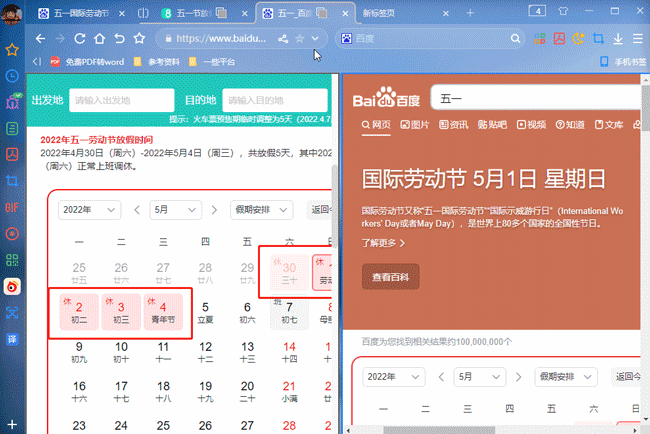Screen dimensions: 650x434
Task: Click the star icon inside address bar
Action: [299, 39]
